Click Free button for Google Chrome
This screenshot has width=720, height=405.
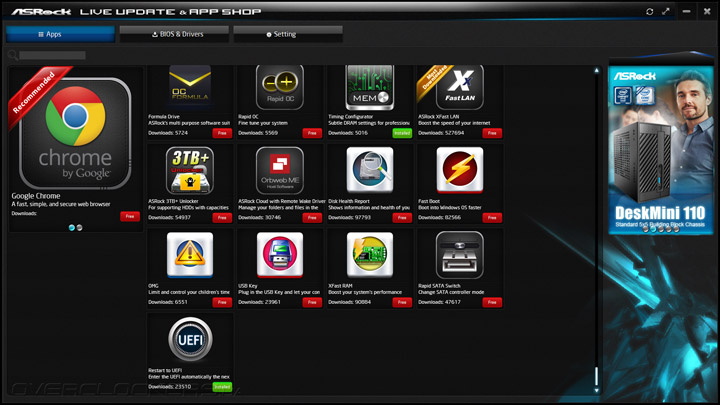(130, 216)
